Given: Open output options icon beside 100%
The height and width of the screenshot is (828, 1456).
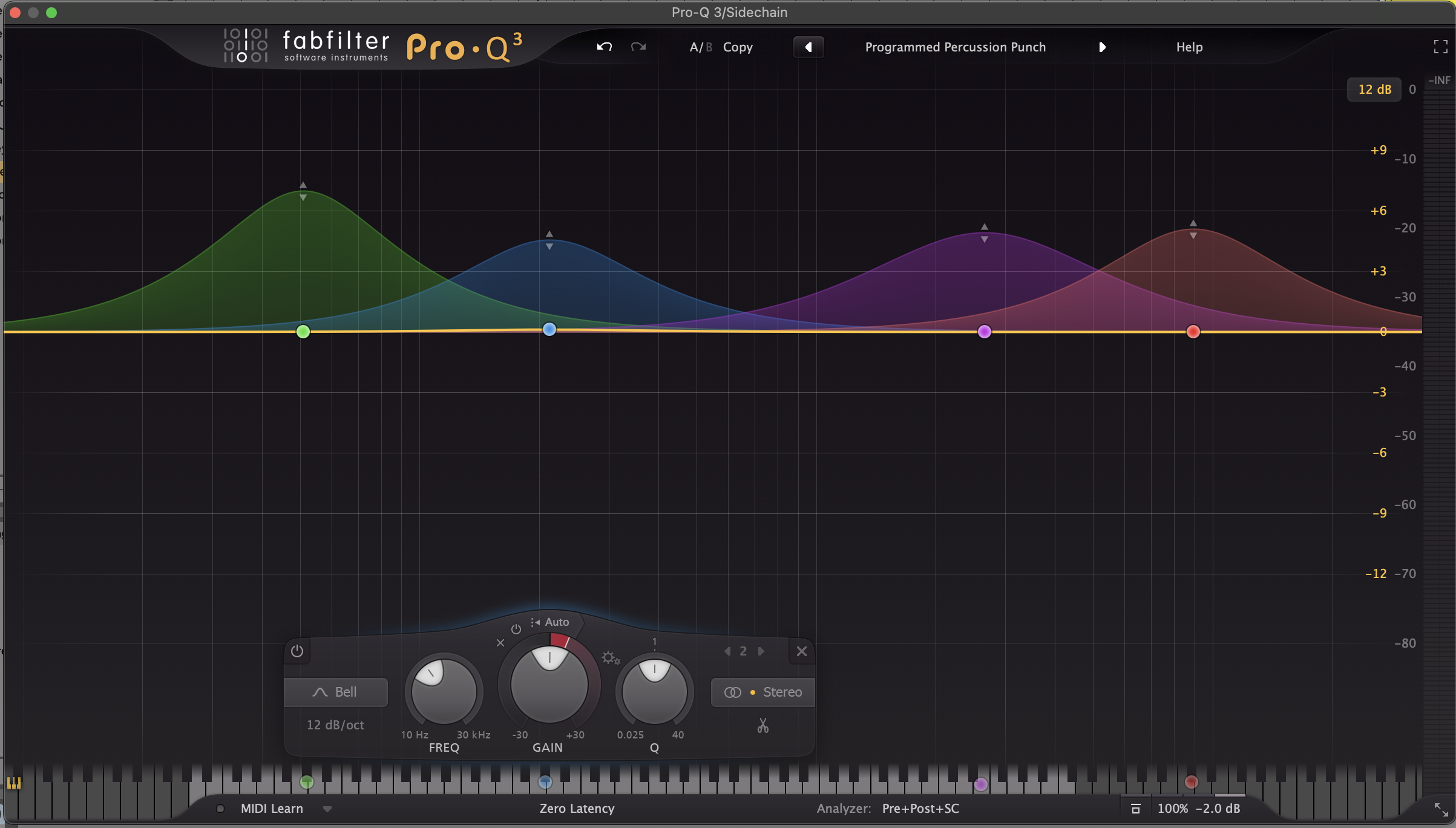Looking at the screenshot, I should click(x=1136, y=809).
